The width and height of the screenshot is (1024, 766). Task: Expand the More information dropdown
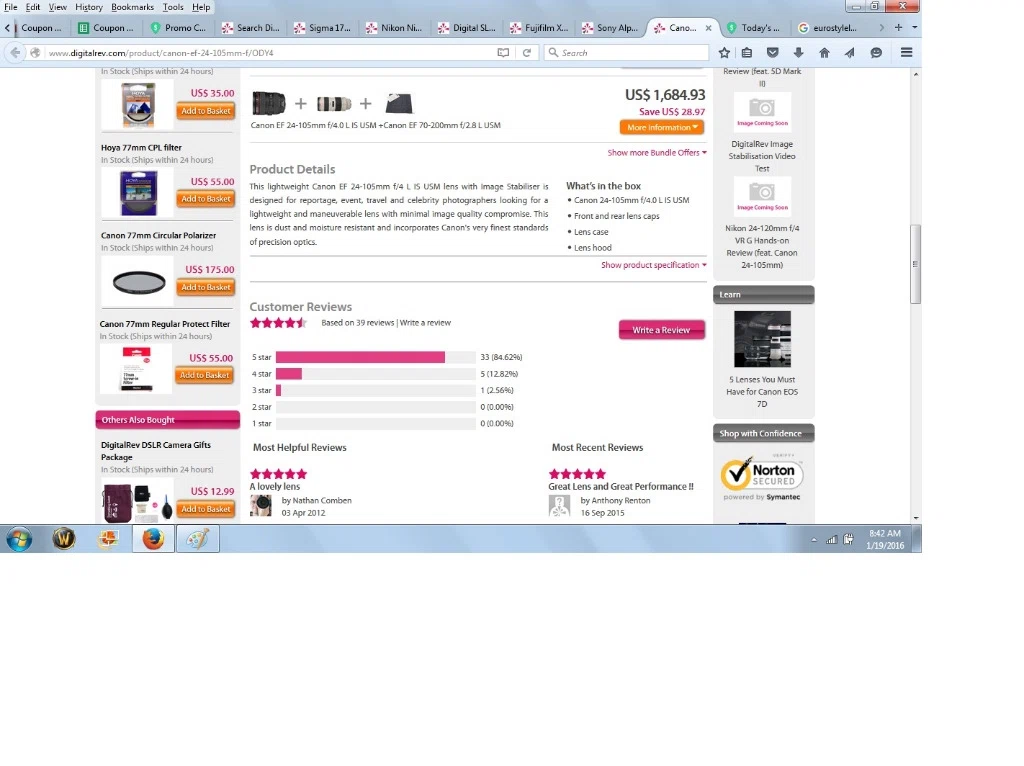662,127
